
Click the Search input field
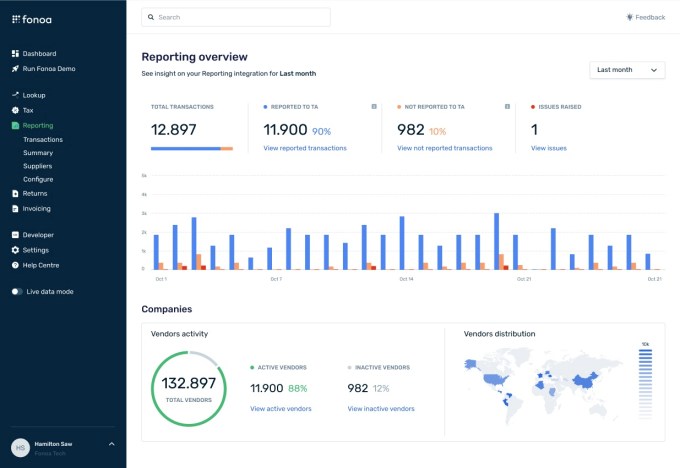pyautogui.click(x=236, y=17)
